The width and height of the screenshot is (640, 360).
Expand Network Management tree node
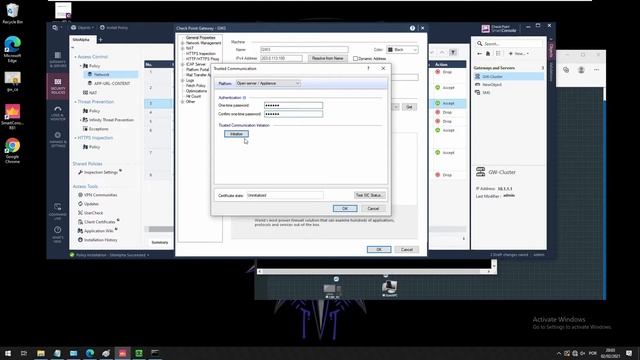[183, 43]
